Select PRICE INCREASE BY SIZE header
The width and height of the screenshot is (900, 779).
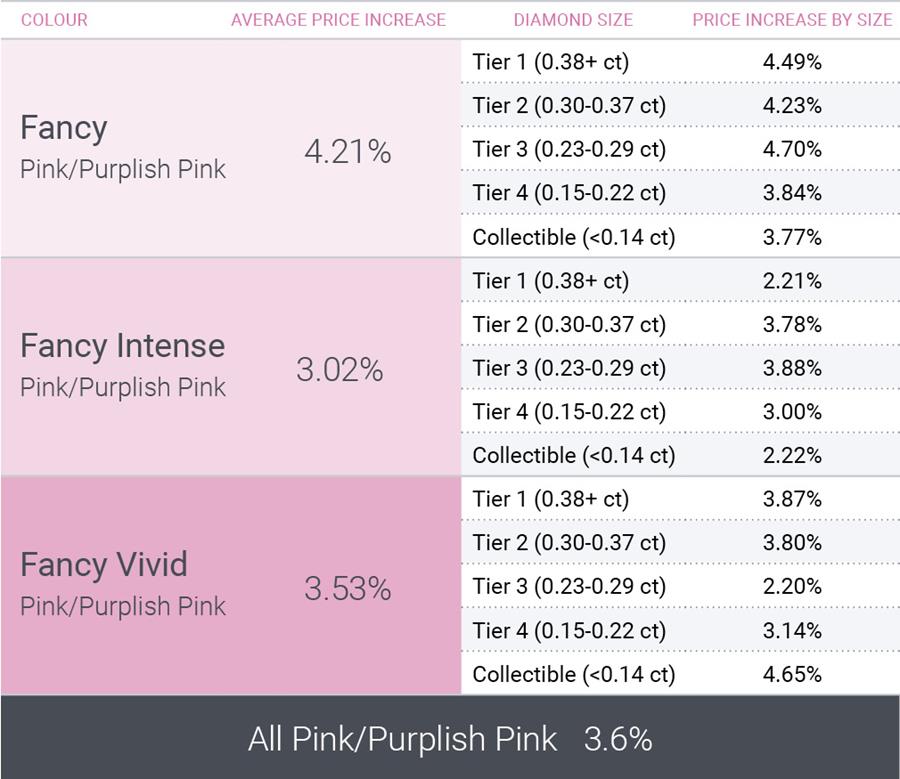coord(792,20)
